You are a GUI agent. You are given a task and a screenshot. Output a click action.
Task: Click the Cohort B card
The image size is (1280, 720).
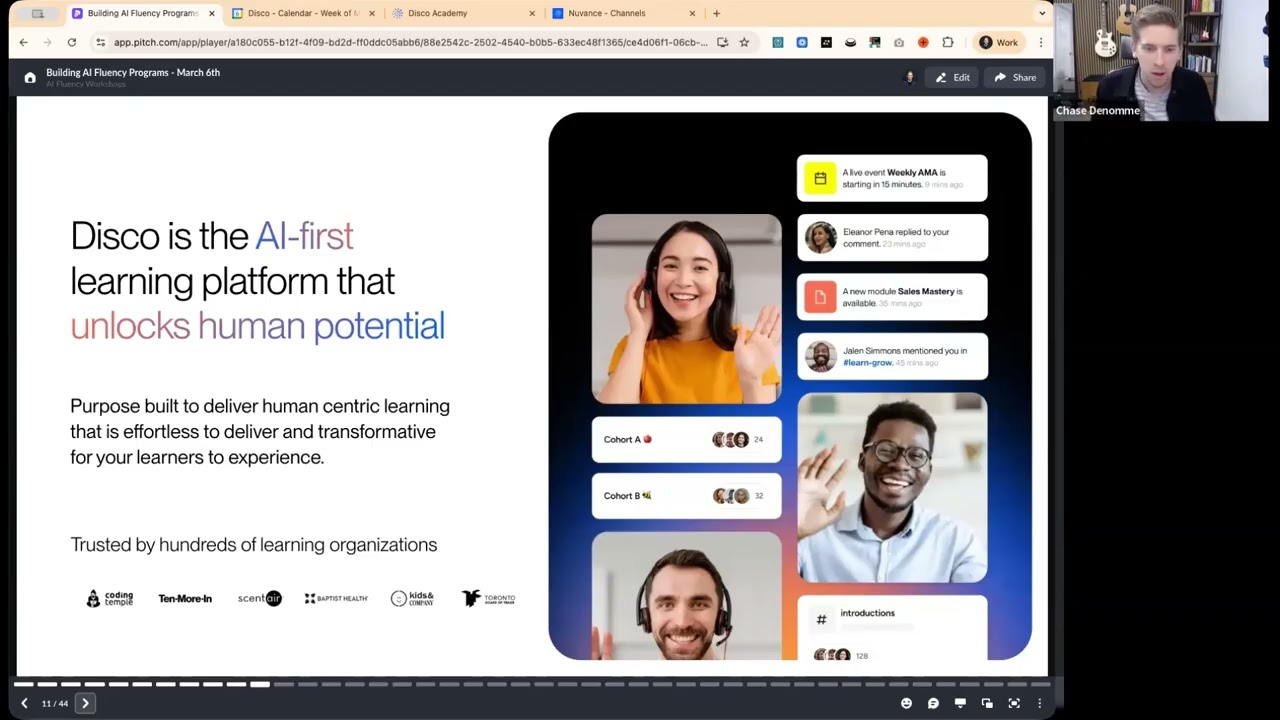[x=686, y=495]
